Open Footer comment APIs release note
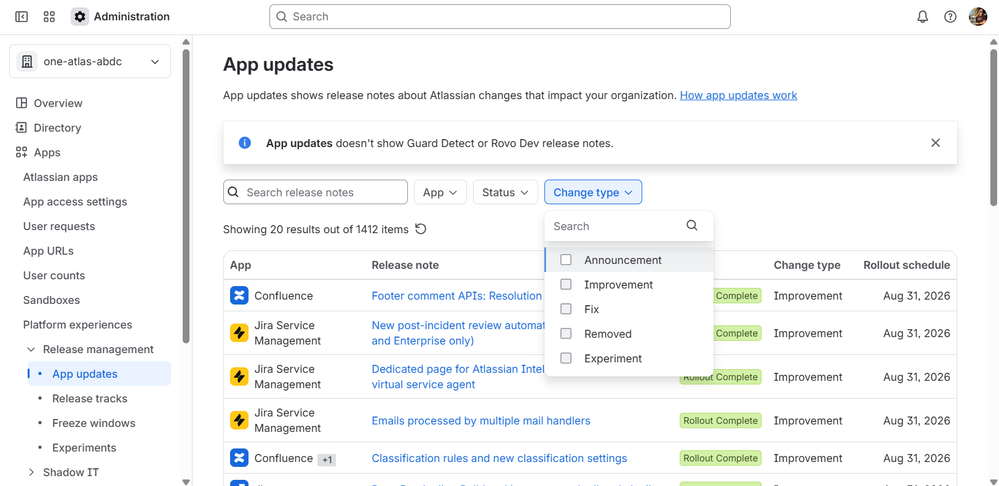Screen dimensions: 999x486 coord(457,296)
